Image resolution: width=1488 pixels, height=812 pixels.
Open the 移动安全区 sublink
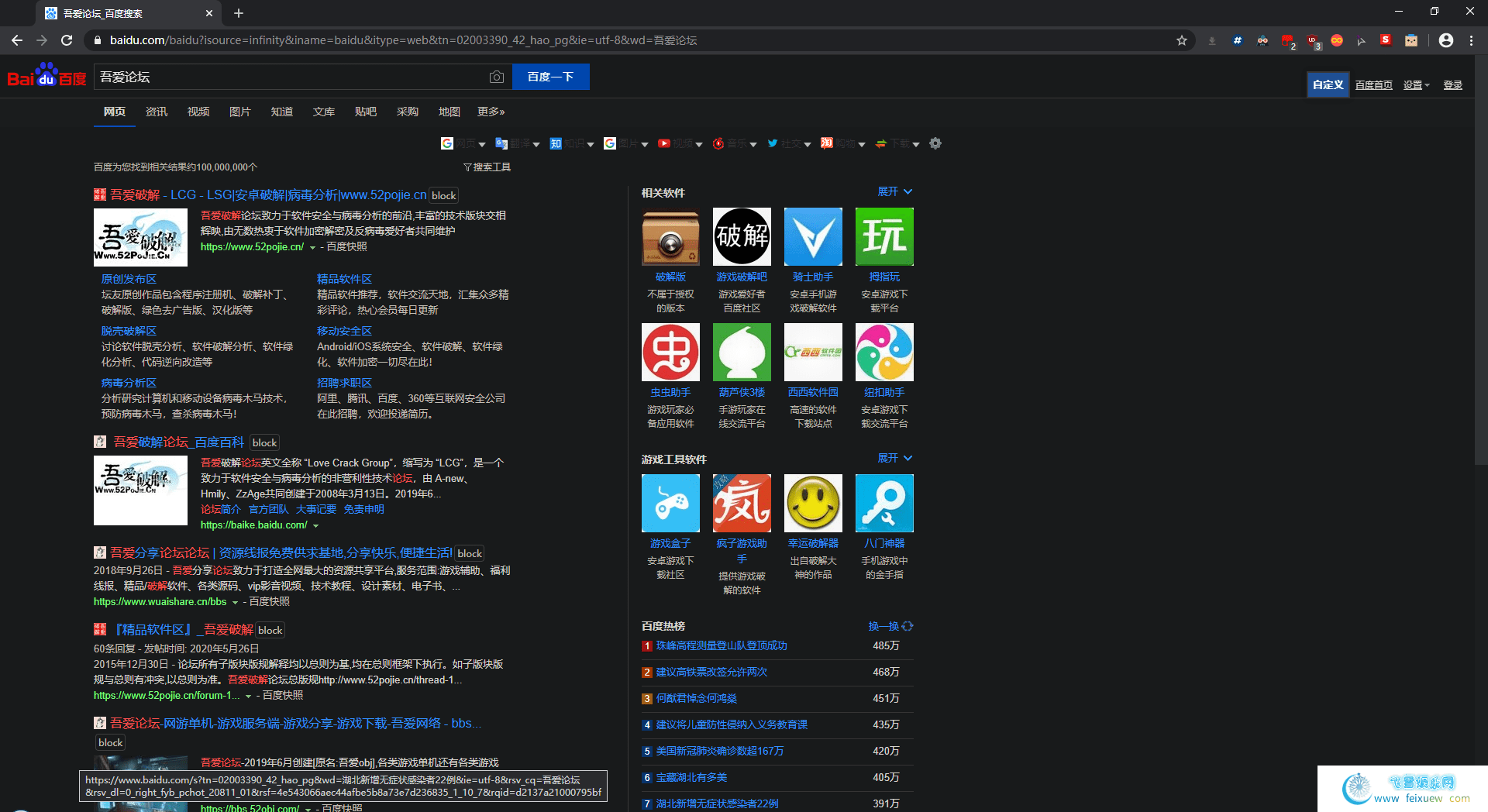click(344, 331)
